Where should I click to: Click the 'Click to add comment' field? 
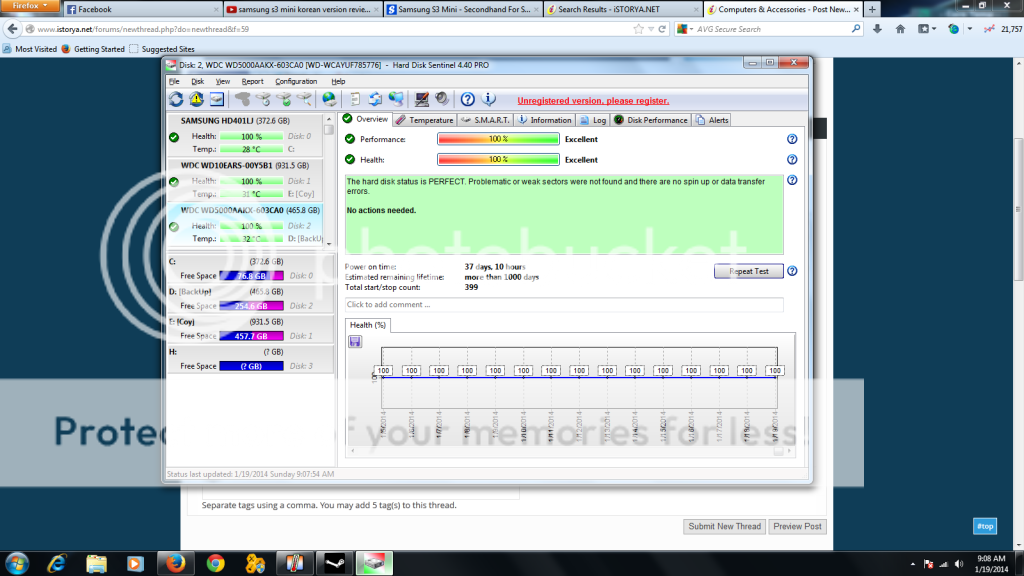pos(564,304)
